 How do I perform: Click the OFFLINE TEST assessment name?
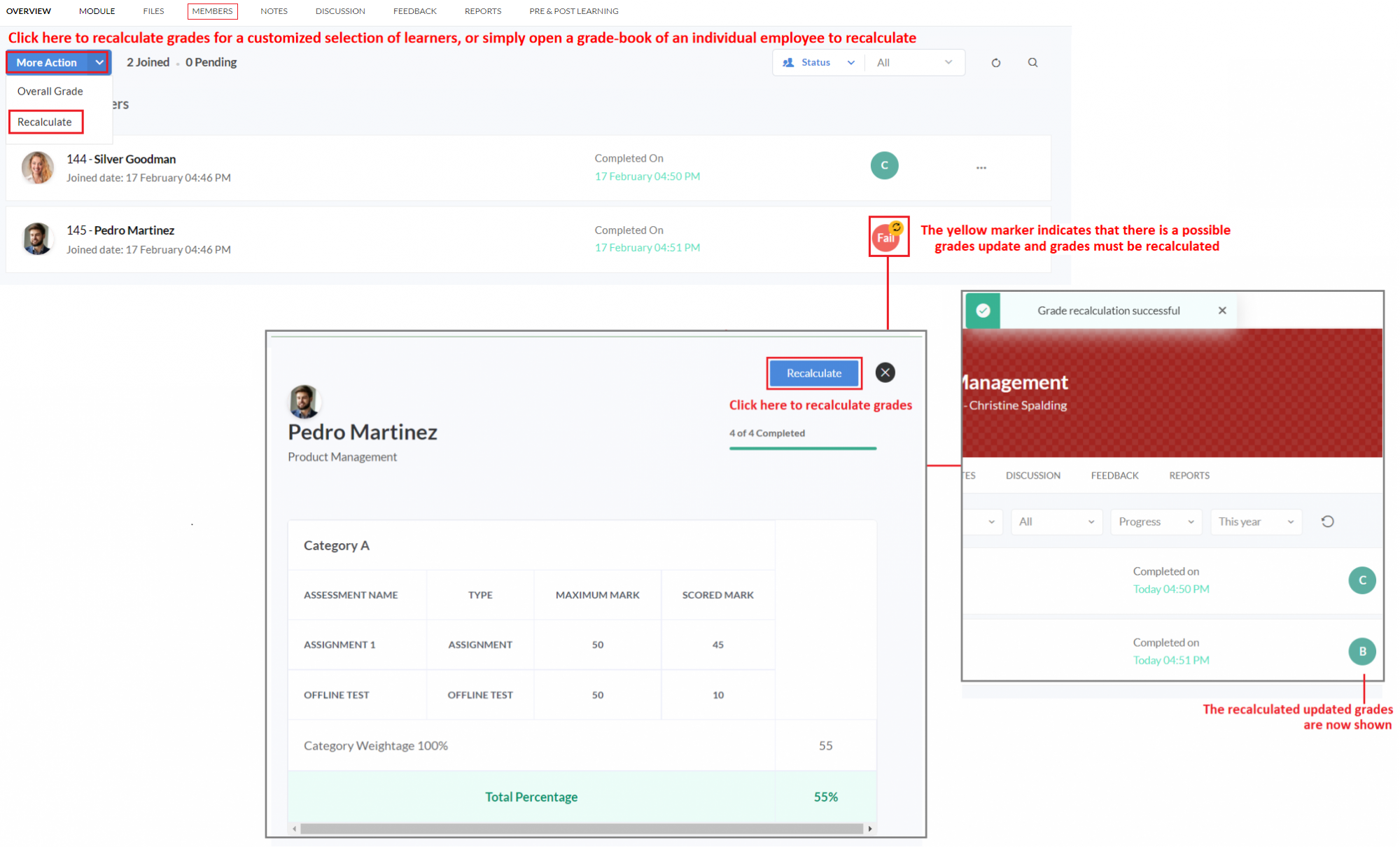(x=336, y=695)
